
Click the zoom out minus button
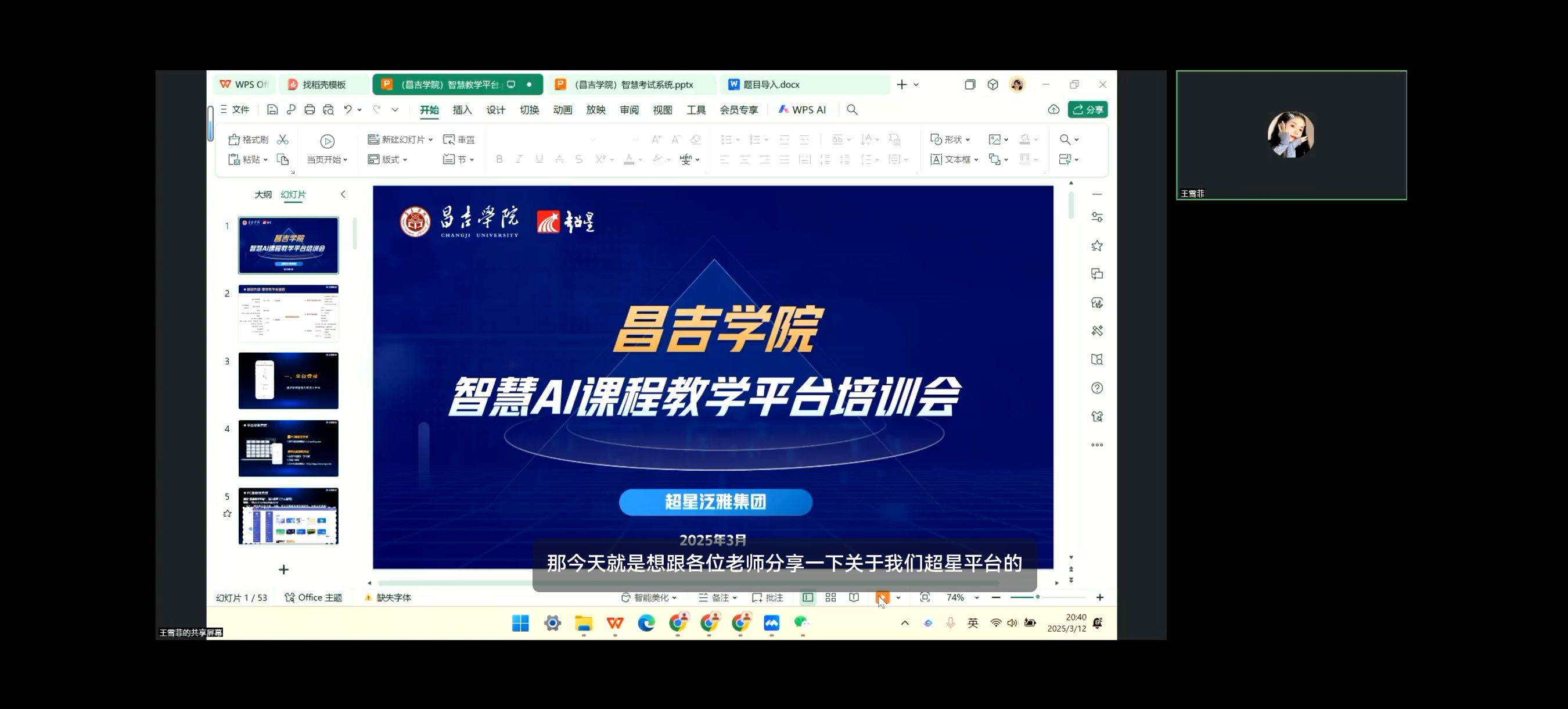(x=996, y=597)
